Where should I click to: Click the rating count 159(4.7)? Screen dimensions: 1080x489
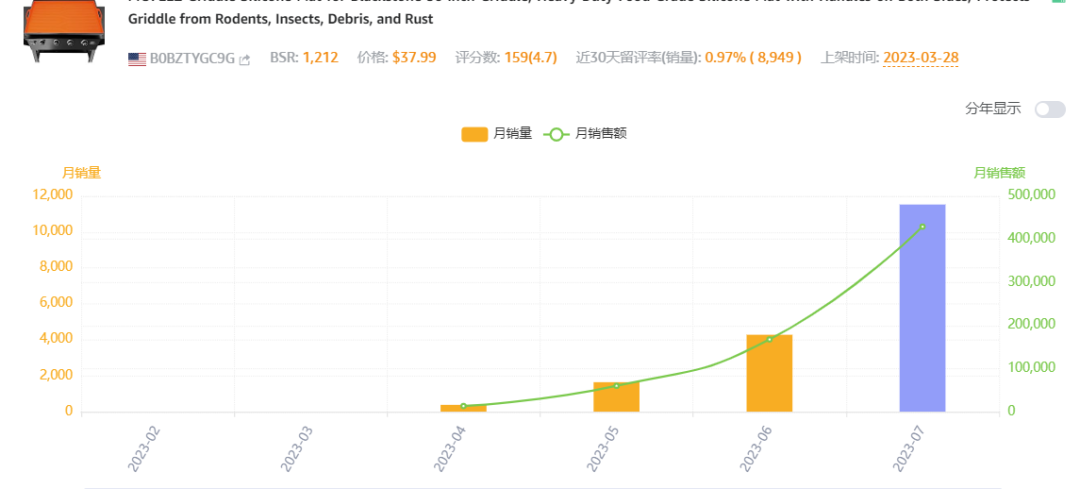[x=530, y=57]
